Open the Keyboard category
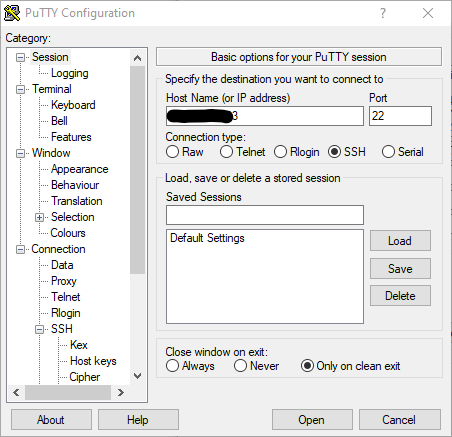This screenshot has height=437, width=452. click(x=73, y=105)
